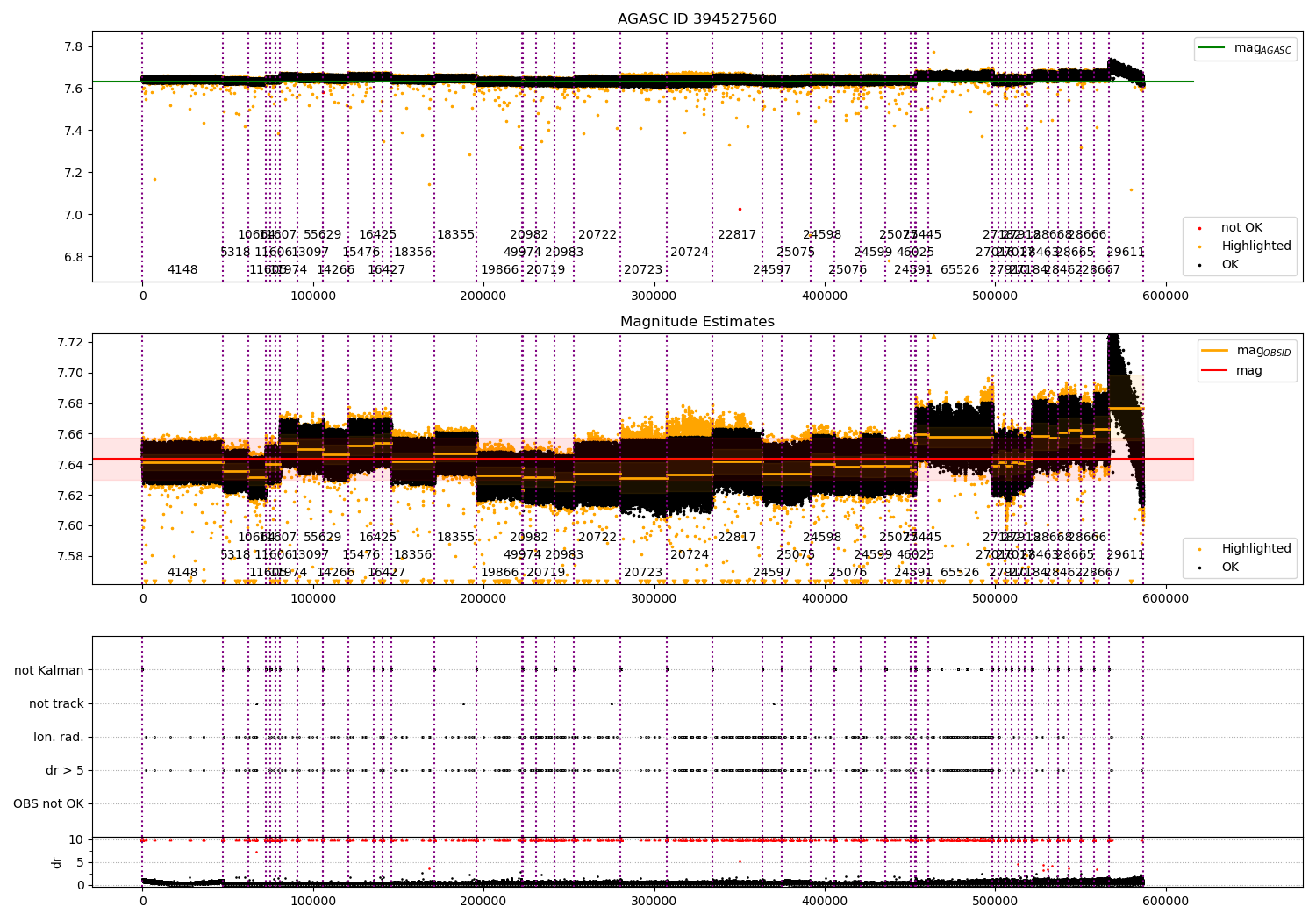Click the 'dr' y-axis label
Image resolution: width=1316 pixels, height=921 pixels.
57,862
